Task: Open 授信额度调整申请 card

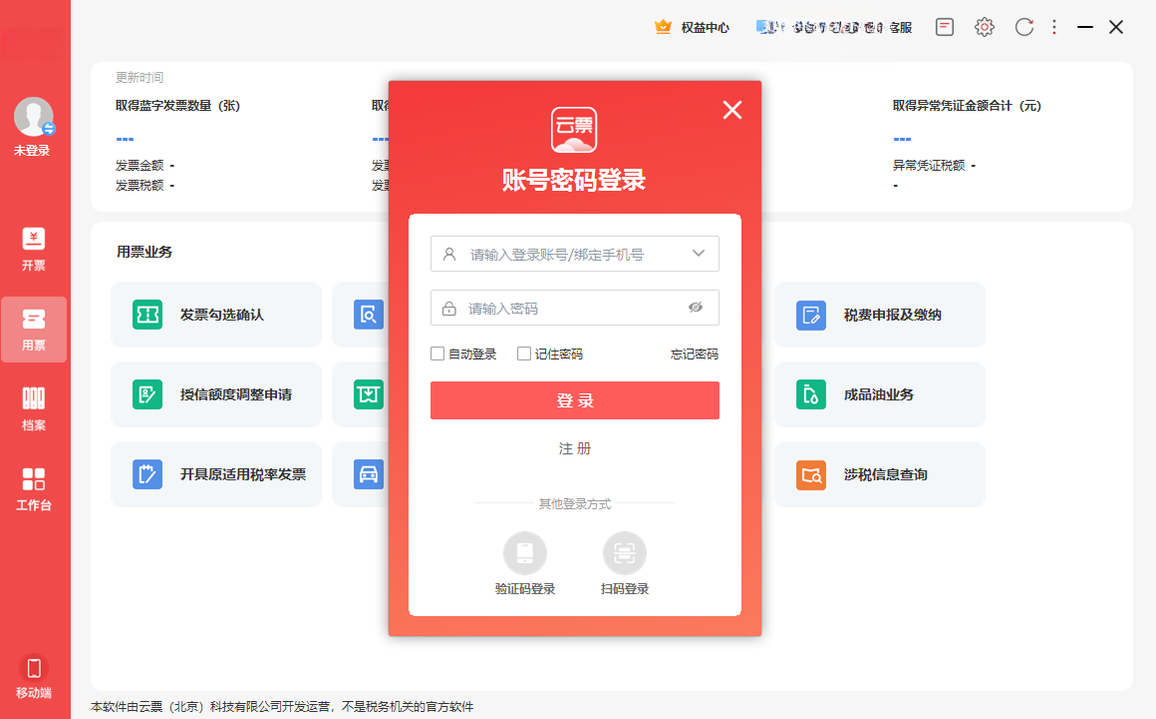Action: pos(216,395)
